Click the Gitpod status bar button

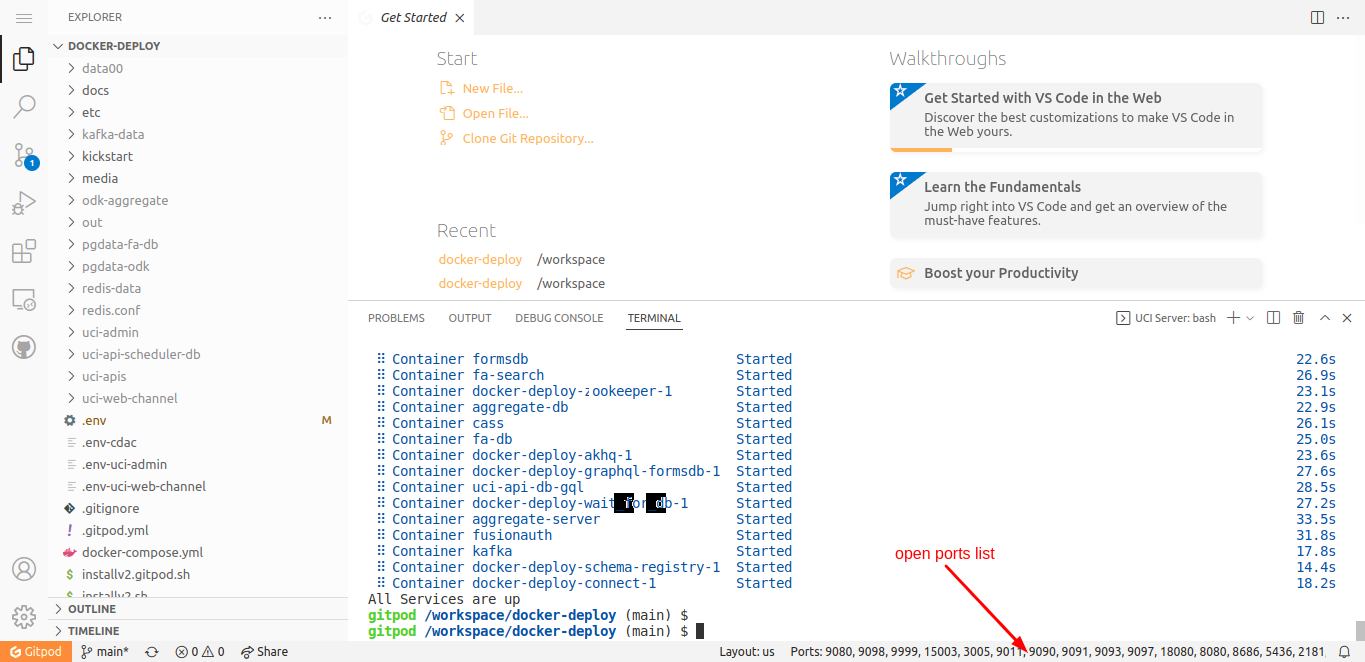click(36, 652)
